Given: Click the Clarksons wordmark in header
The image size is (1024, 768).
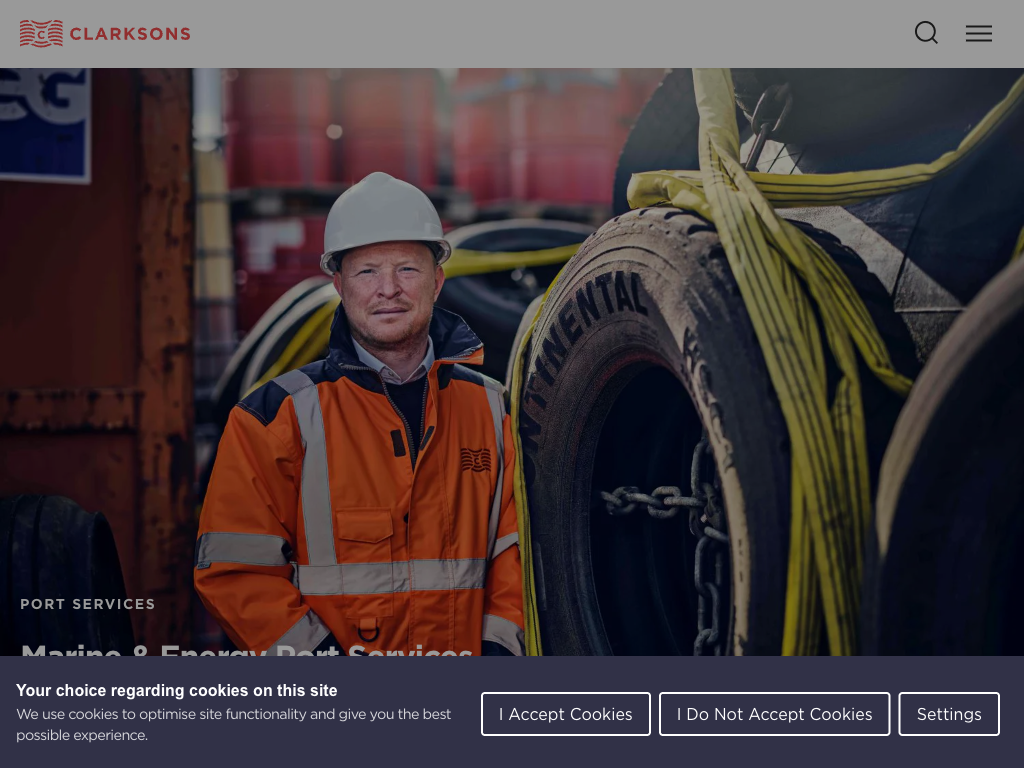Looking at the screenshot, I should click(x=130, y=34).
